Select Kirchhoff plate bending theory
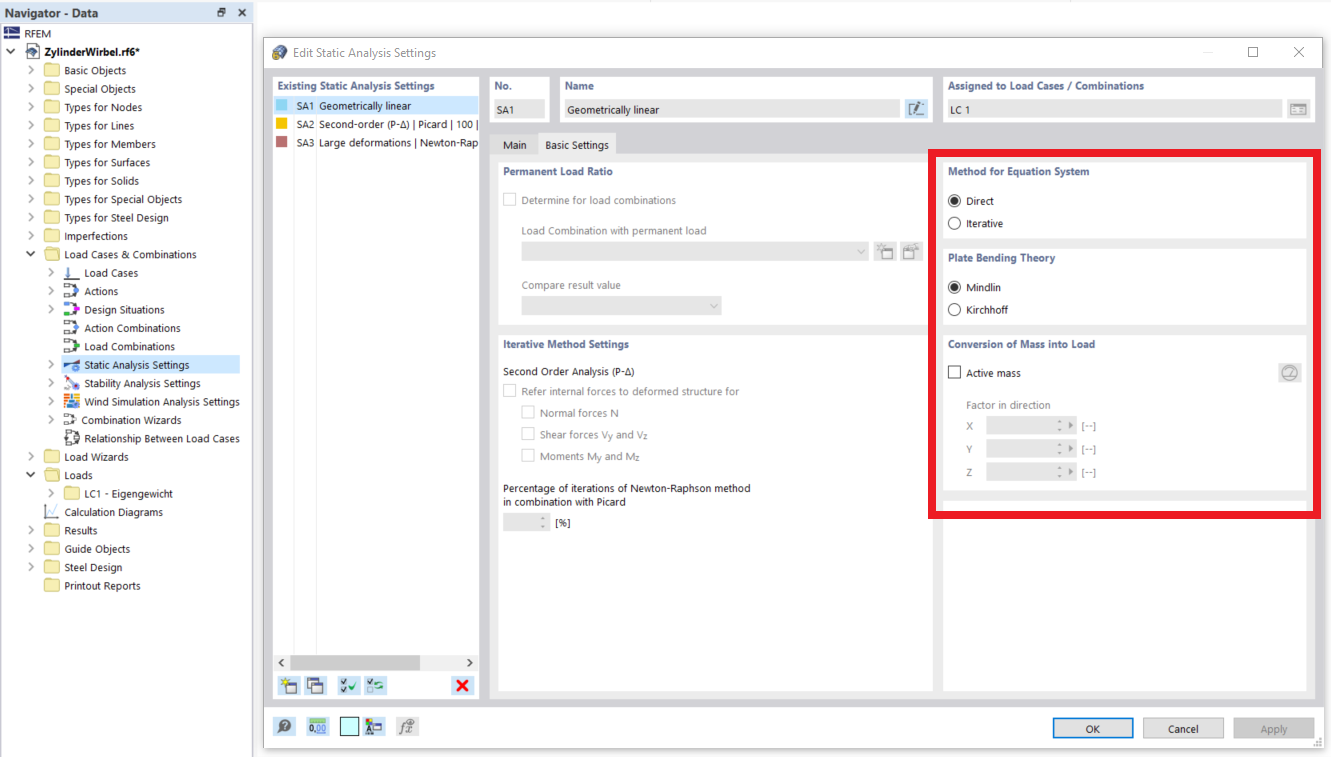This screenshot has width=1333, height=757. click(x=956, y=309)
